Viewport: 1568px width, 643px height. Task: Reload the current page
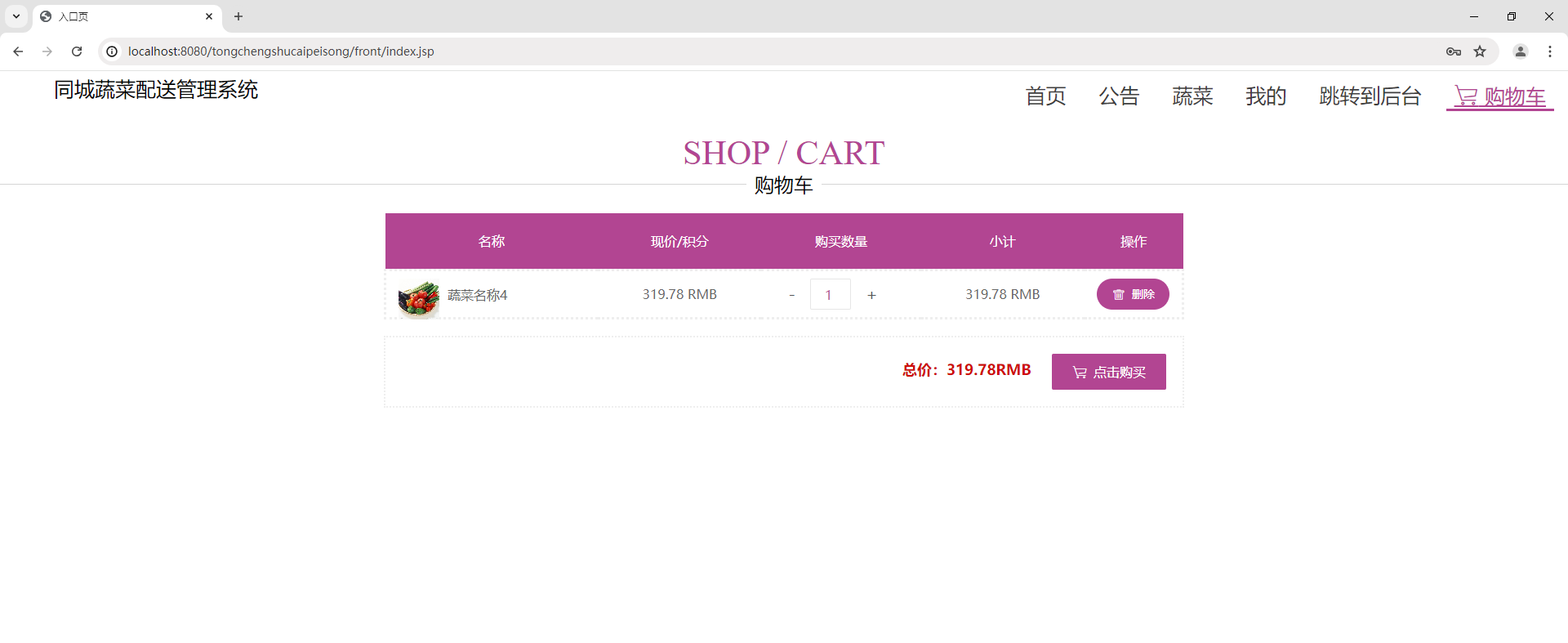77,51
